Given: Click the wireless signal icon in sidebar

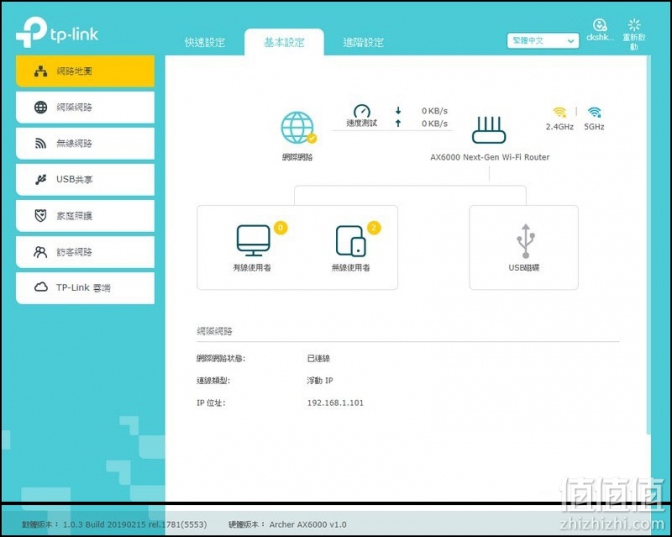Looking at the screenshot, I should (41, 144).
